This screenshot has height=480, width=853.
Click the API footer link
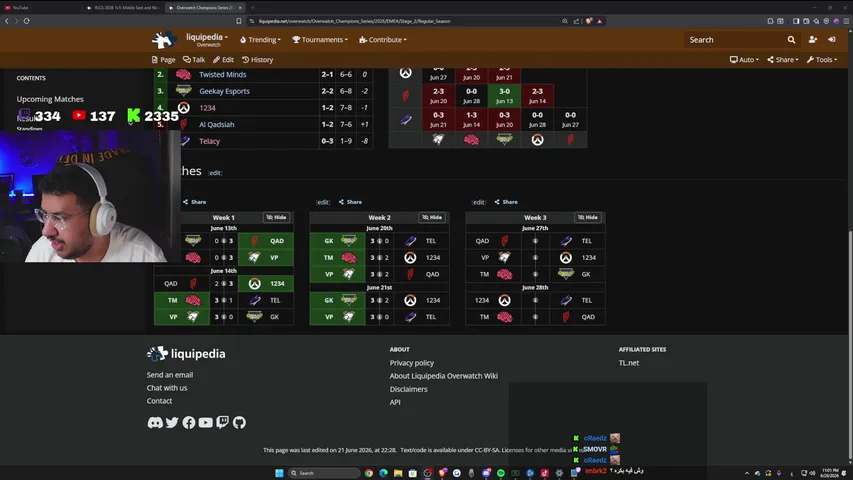tap(395, 402)
